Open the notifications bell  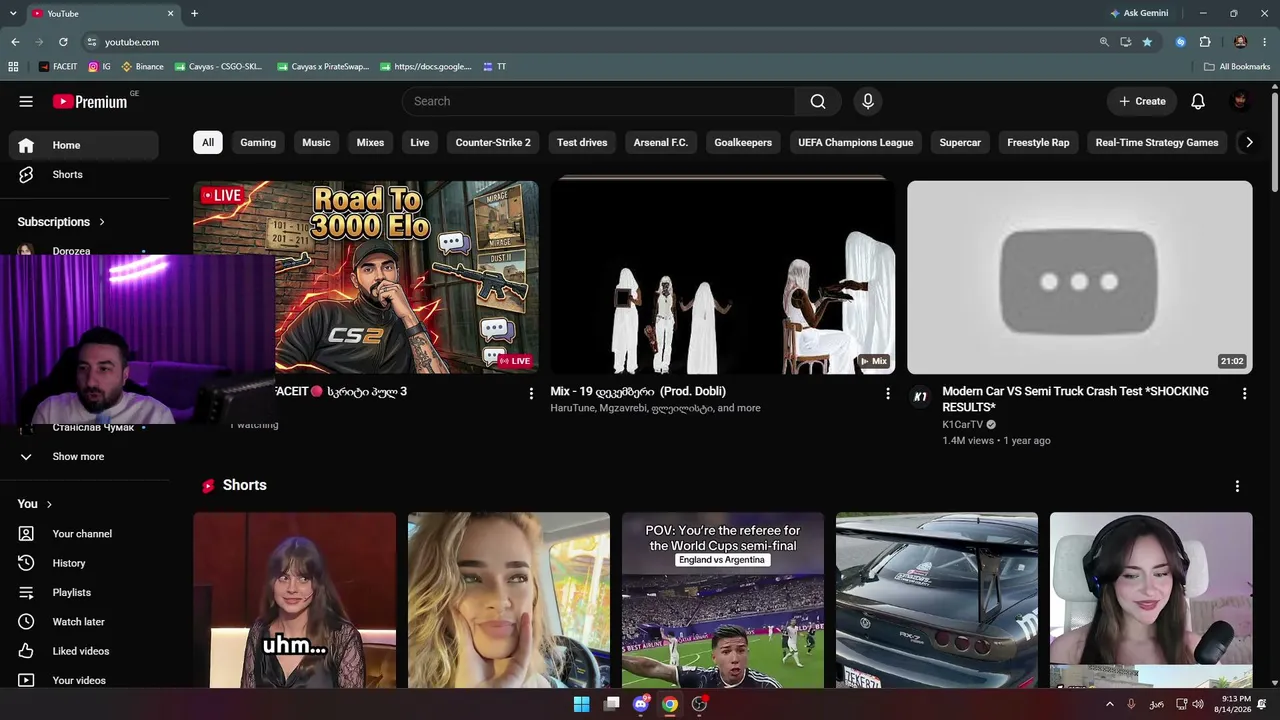[1198, 101]
